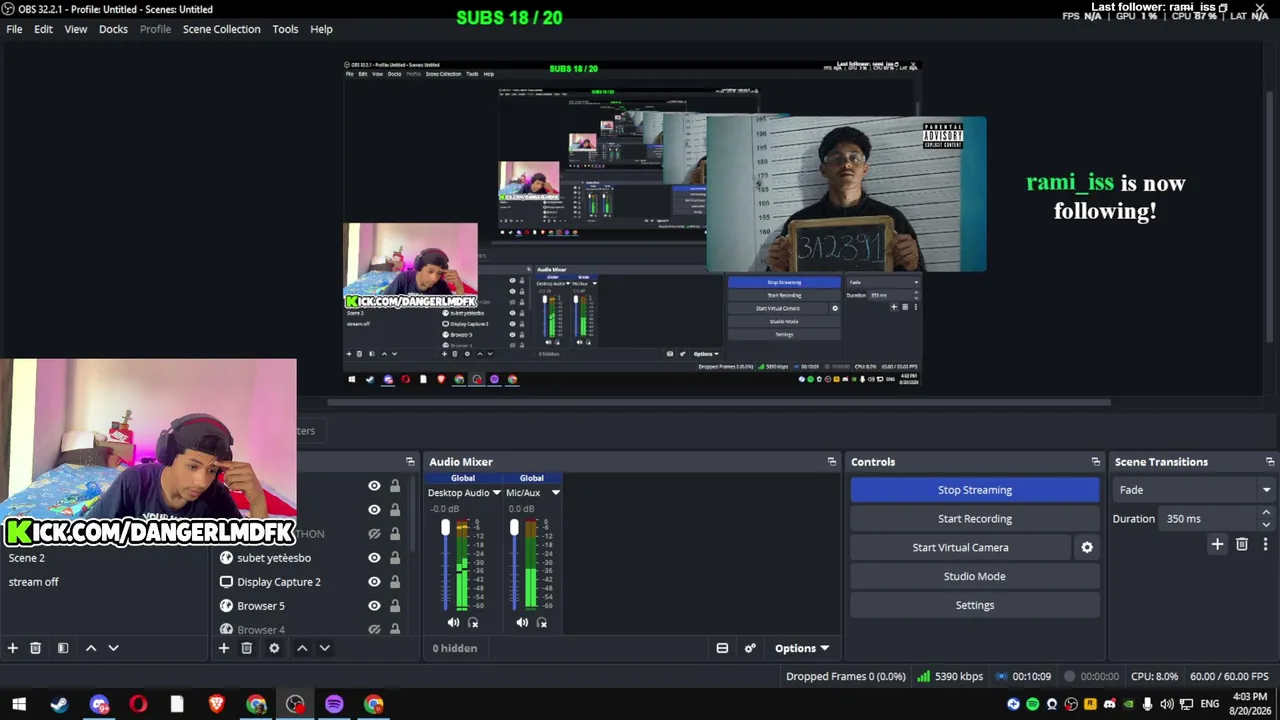Image resolution: width=1280 pixels, height=720 pixels.
Task: Float the Sources dock
Action: point(410,462)
